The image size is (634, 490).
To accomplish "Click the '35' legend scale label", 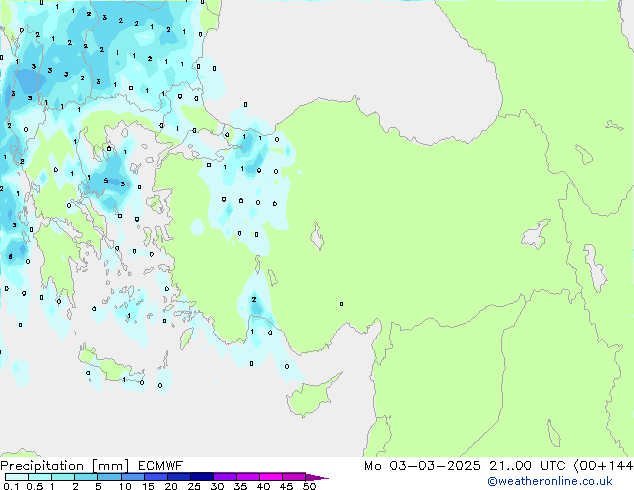I will tap(240, 486).
